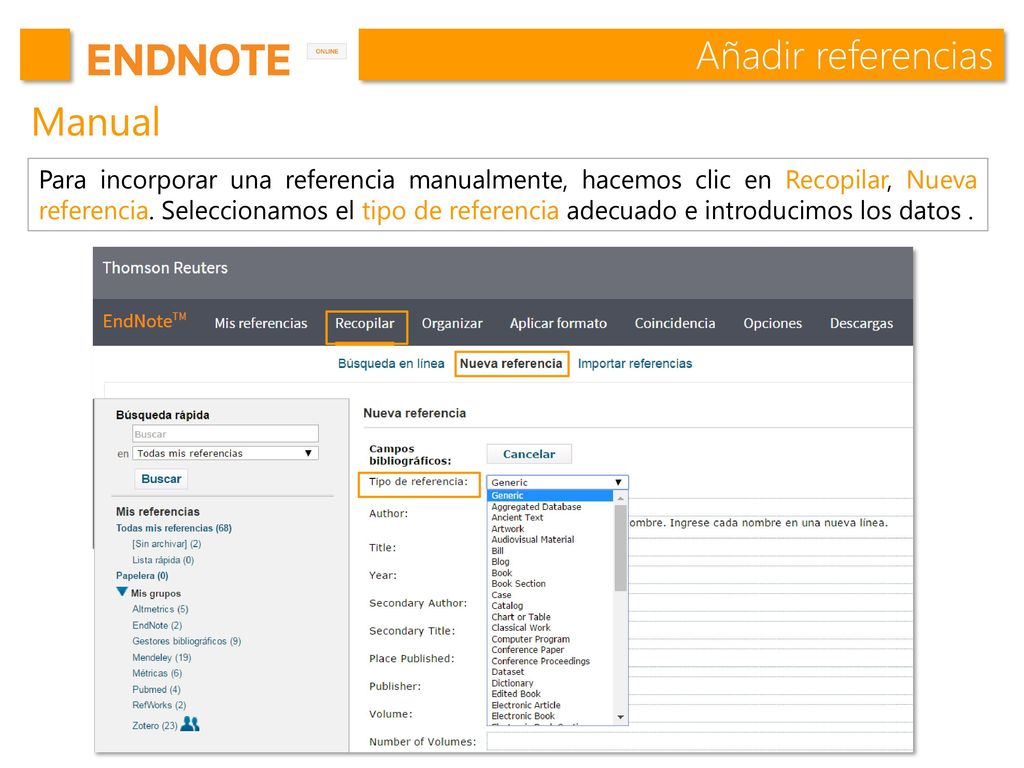This screenshot has width=1024, height=768.
Task: Open the Recopilar tab
Action: click(365, 323)
